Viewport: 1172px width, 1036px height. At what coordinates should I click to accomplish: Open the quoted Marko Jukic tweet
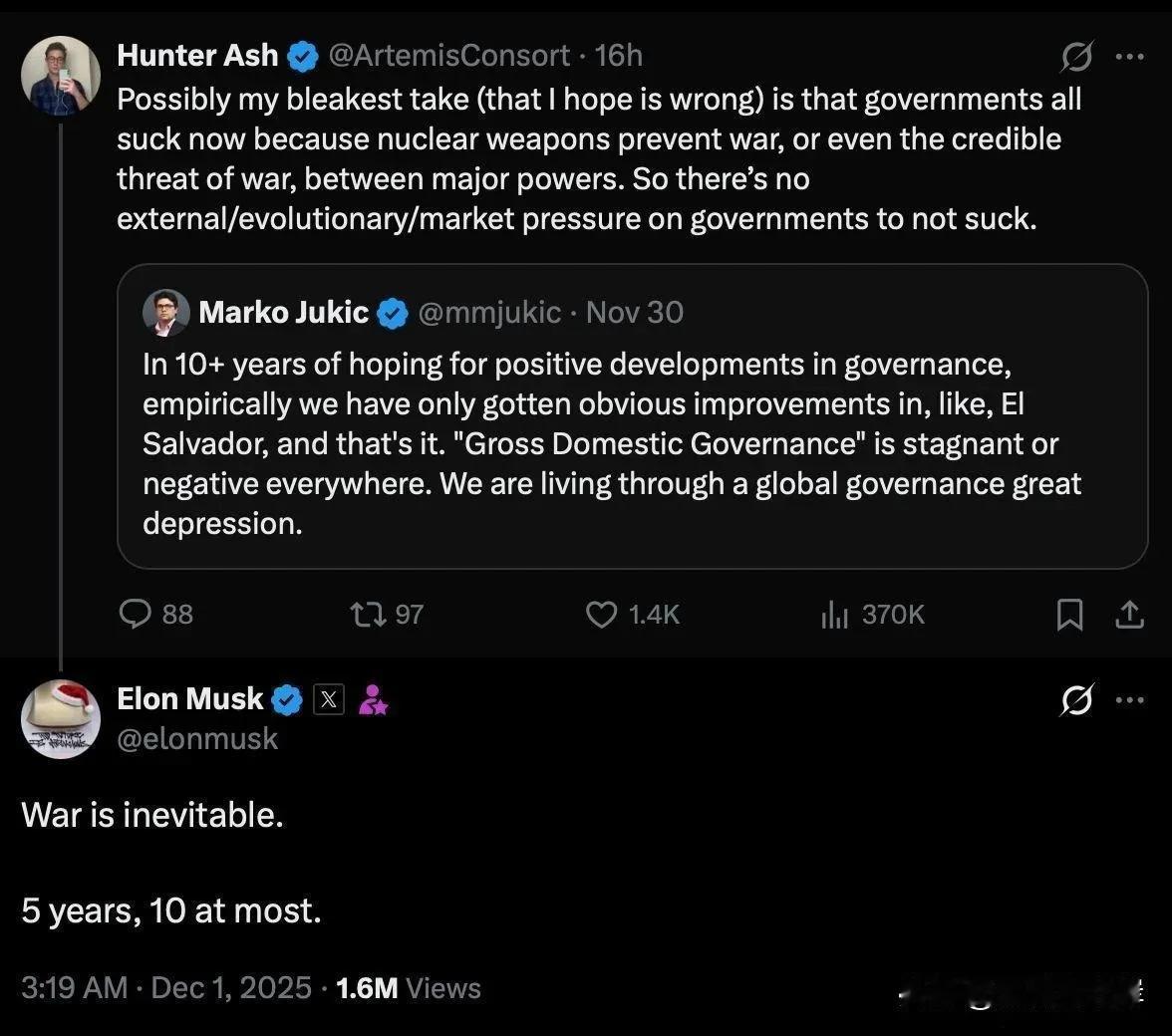coord(632,443)
